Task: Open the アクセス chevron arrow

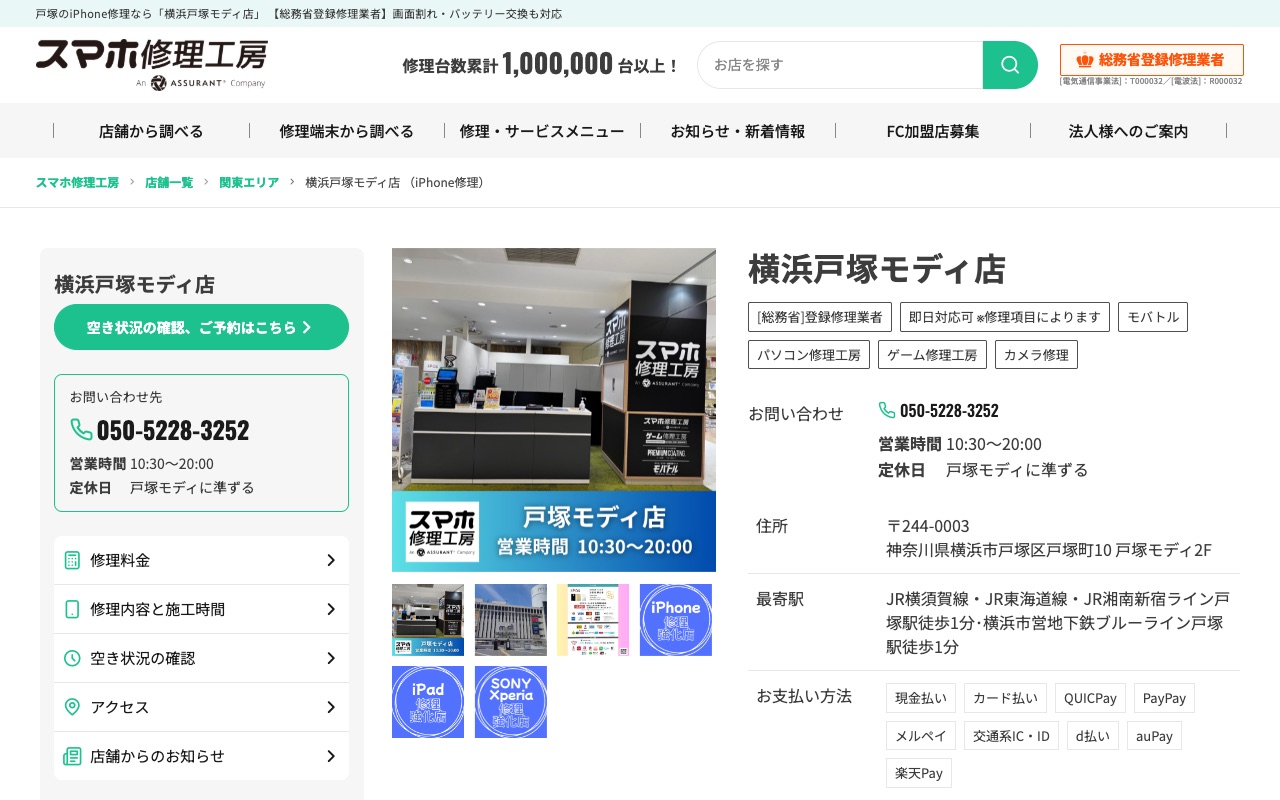Action: (x=331, y=707)
